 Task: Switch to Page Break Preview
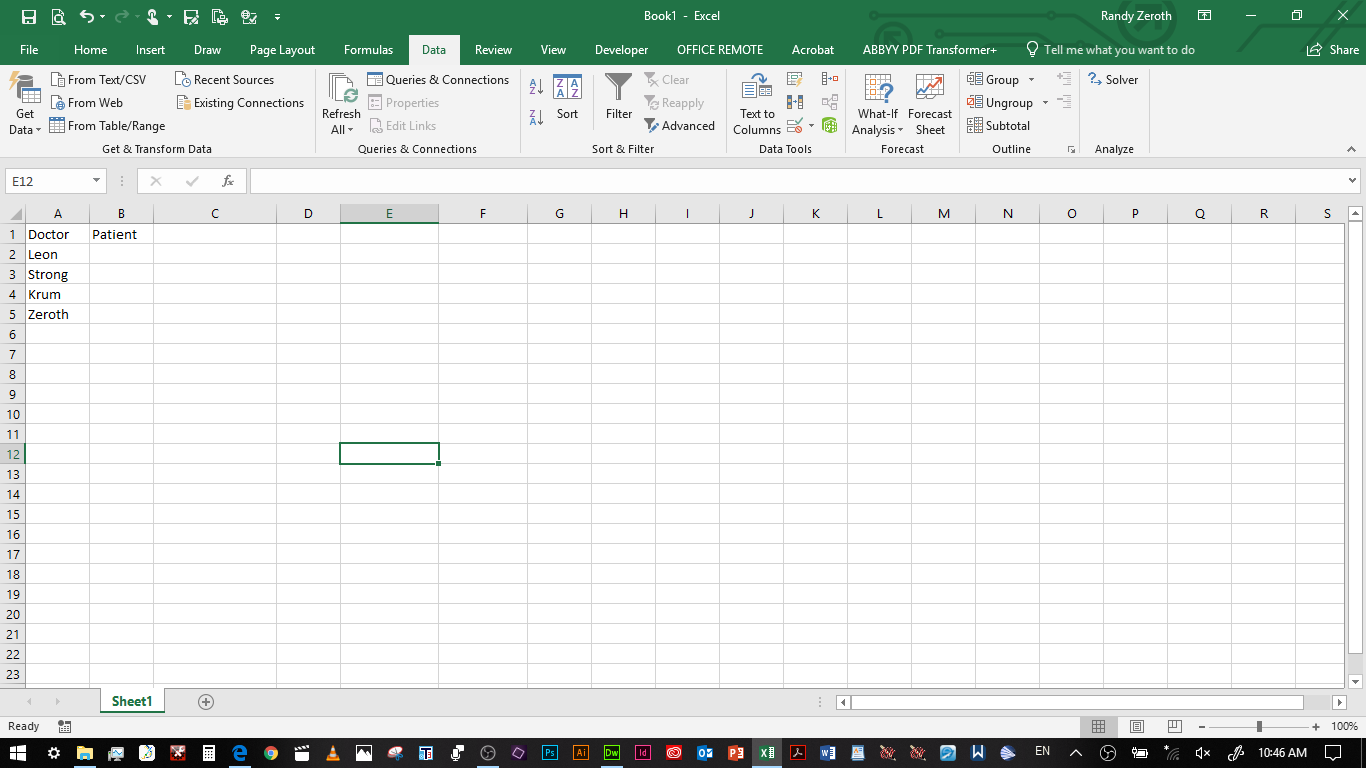[x=1175, y=726]
